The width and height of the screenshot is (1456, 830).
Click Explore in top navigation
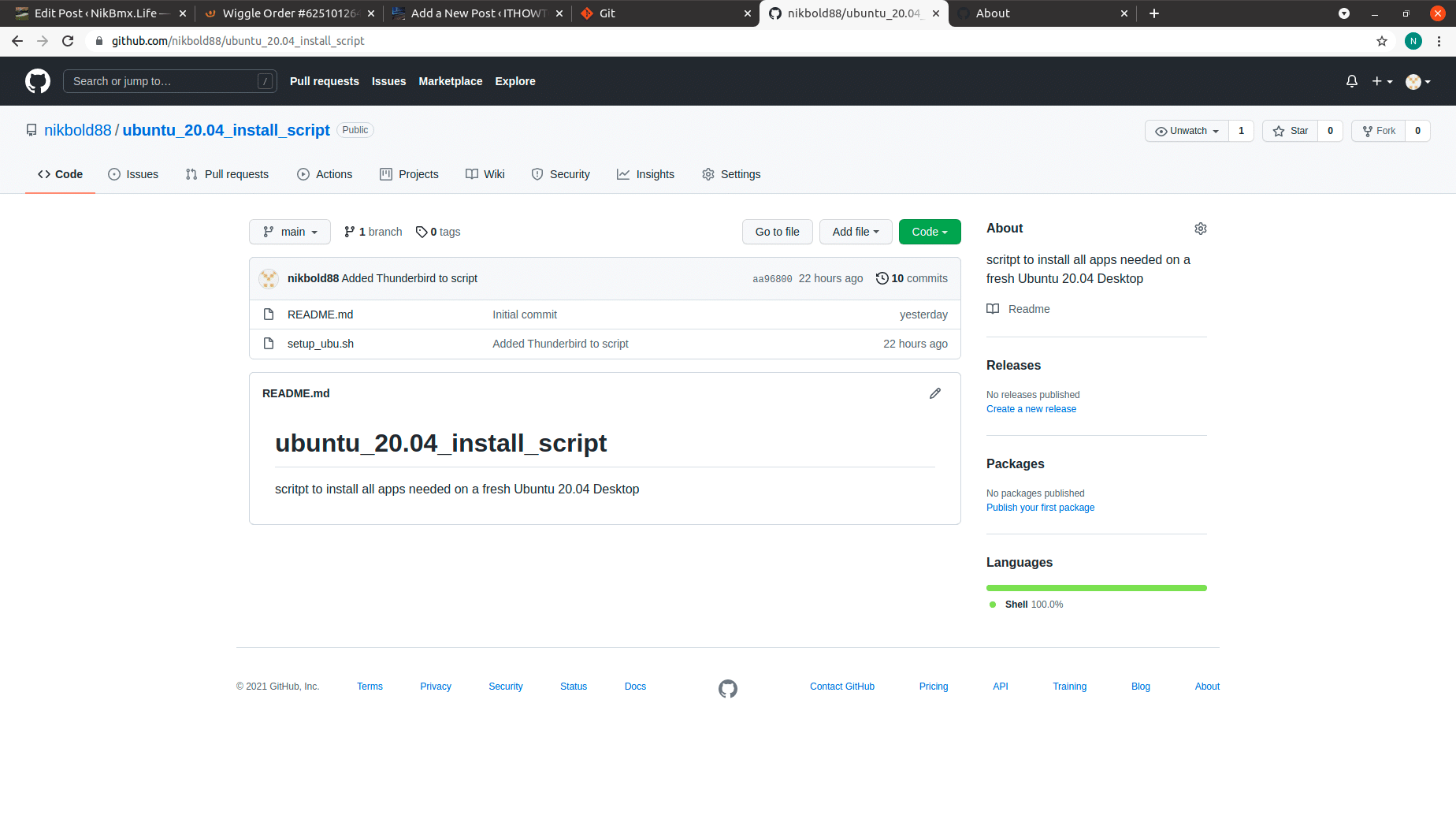pyautogui.click(x=515, y=81)
